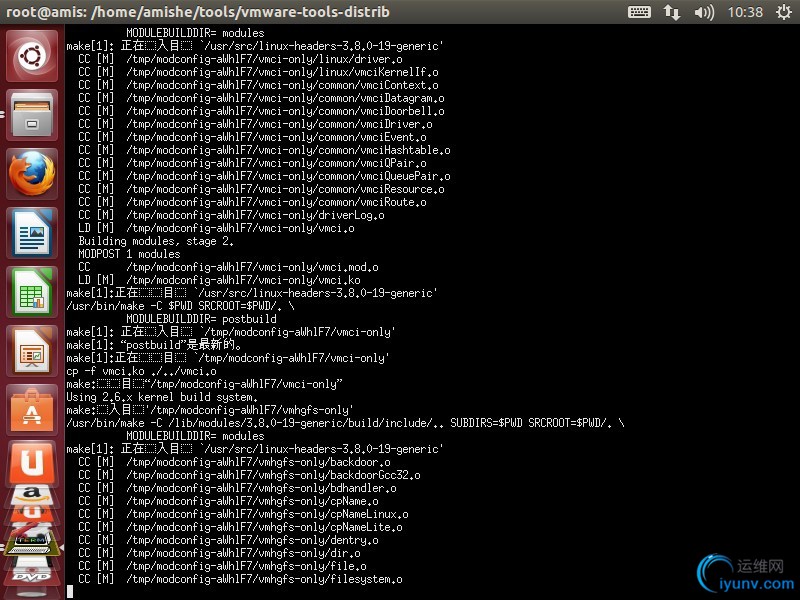The image size is (800, 600).
Task: Click line ending vmci-only/vmci.mod.o
Action: (228, 267)
